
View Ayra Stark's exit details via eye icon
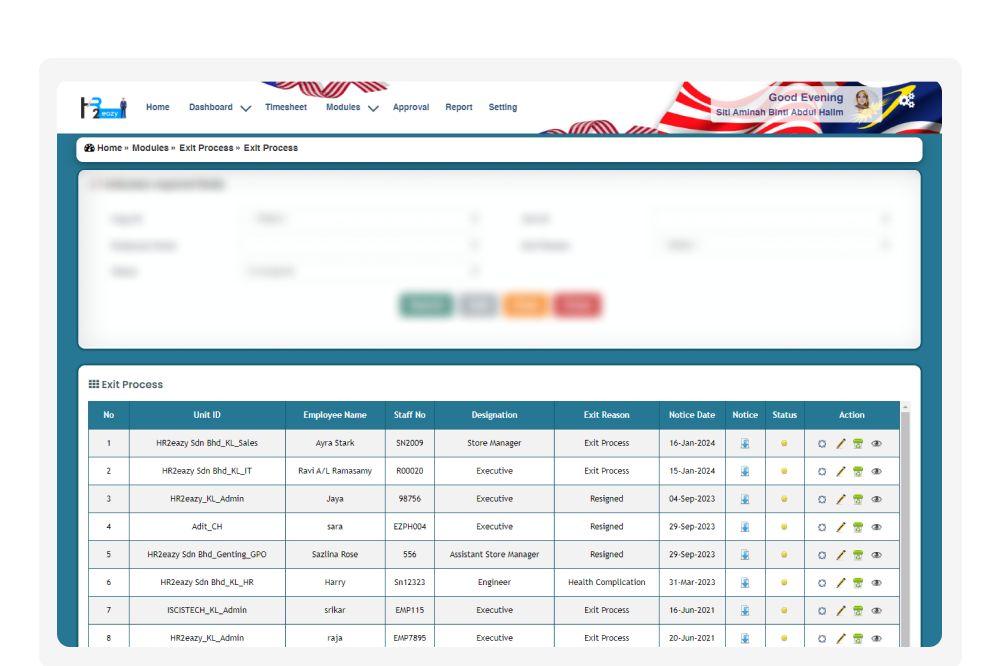point(877,443)
